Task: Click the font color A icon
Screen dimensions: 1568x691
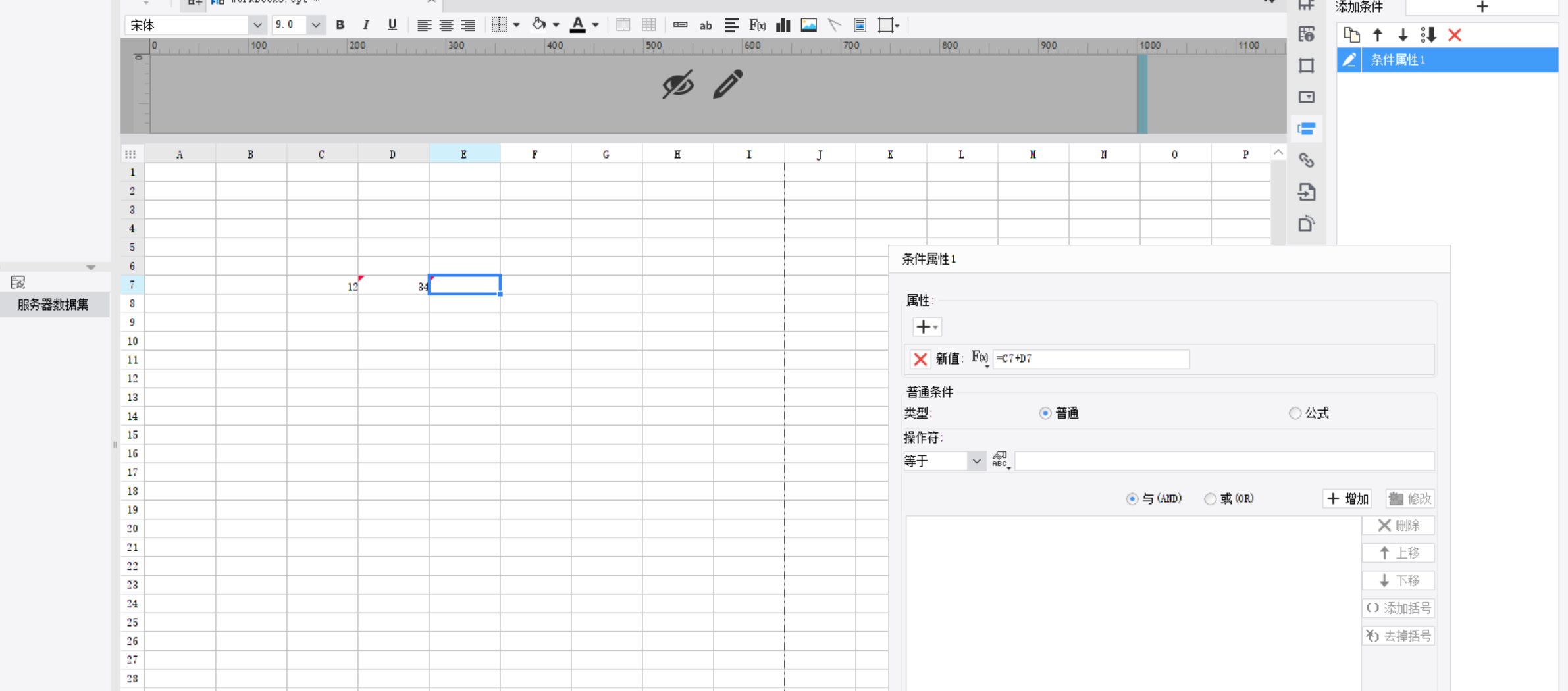Action: [577, 25]
